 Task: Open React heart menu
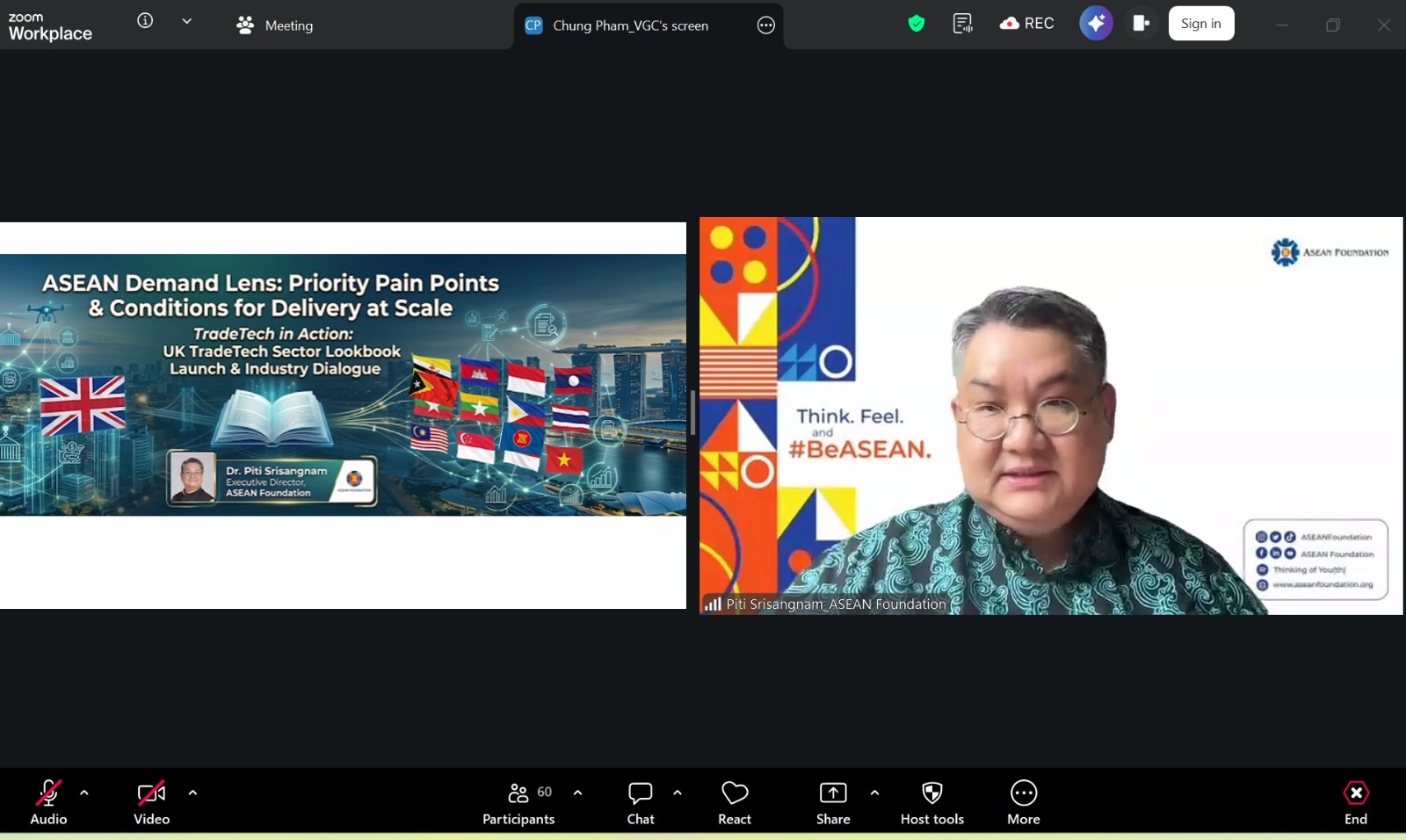(735, 803)
